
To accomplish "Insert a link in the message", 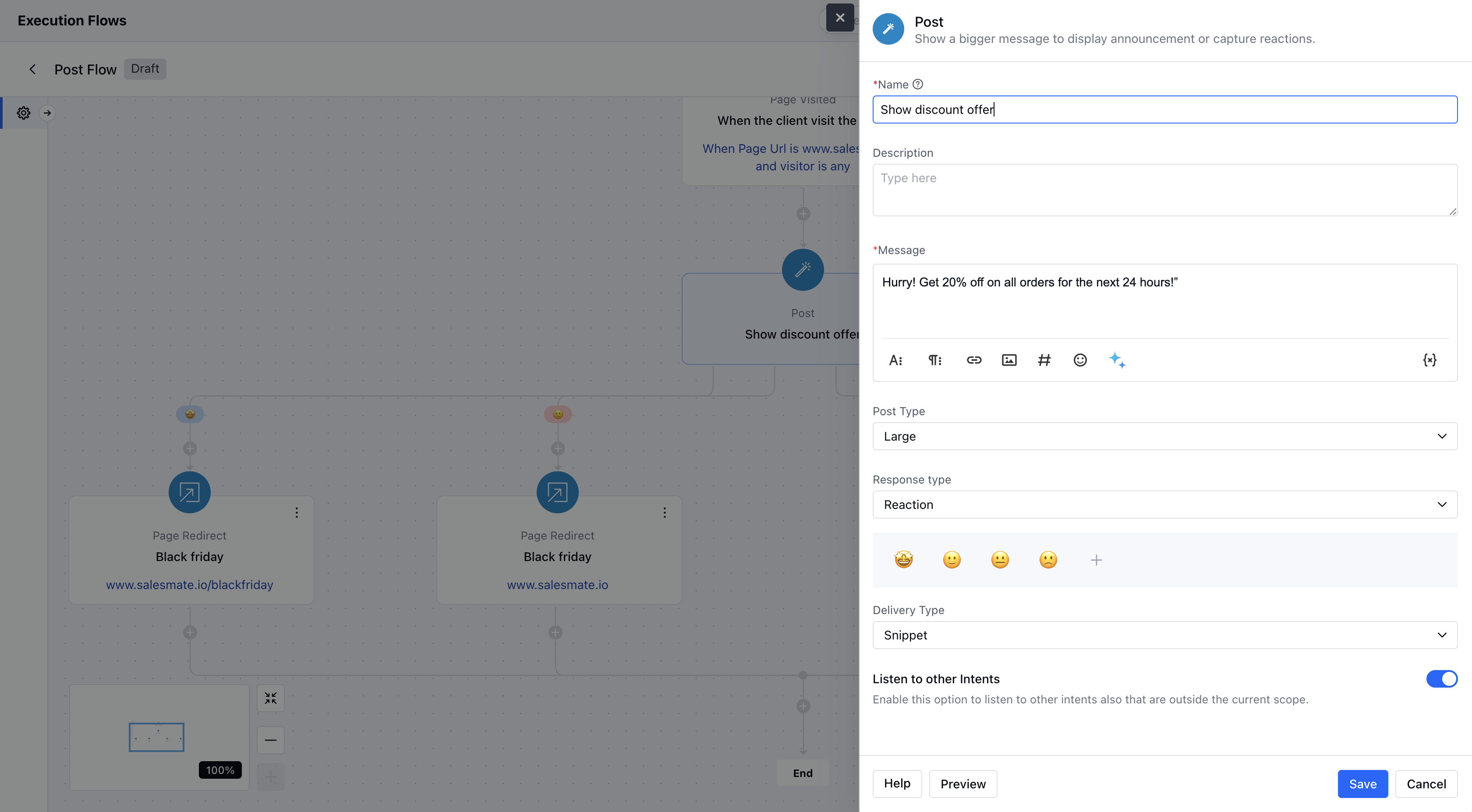I will [974, 360].
